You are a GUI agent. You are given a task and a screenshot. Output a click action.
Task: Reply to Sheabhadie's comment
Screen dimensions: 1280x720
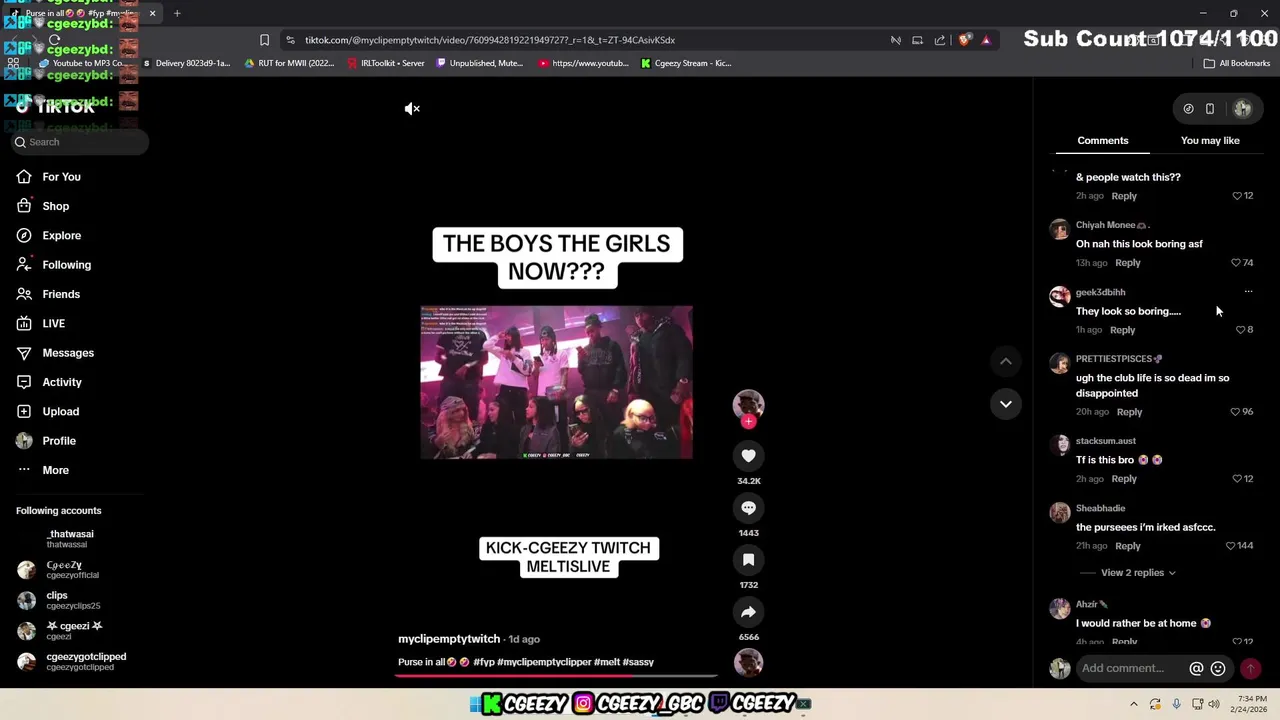pos(1127,546)
